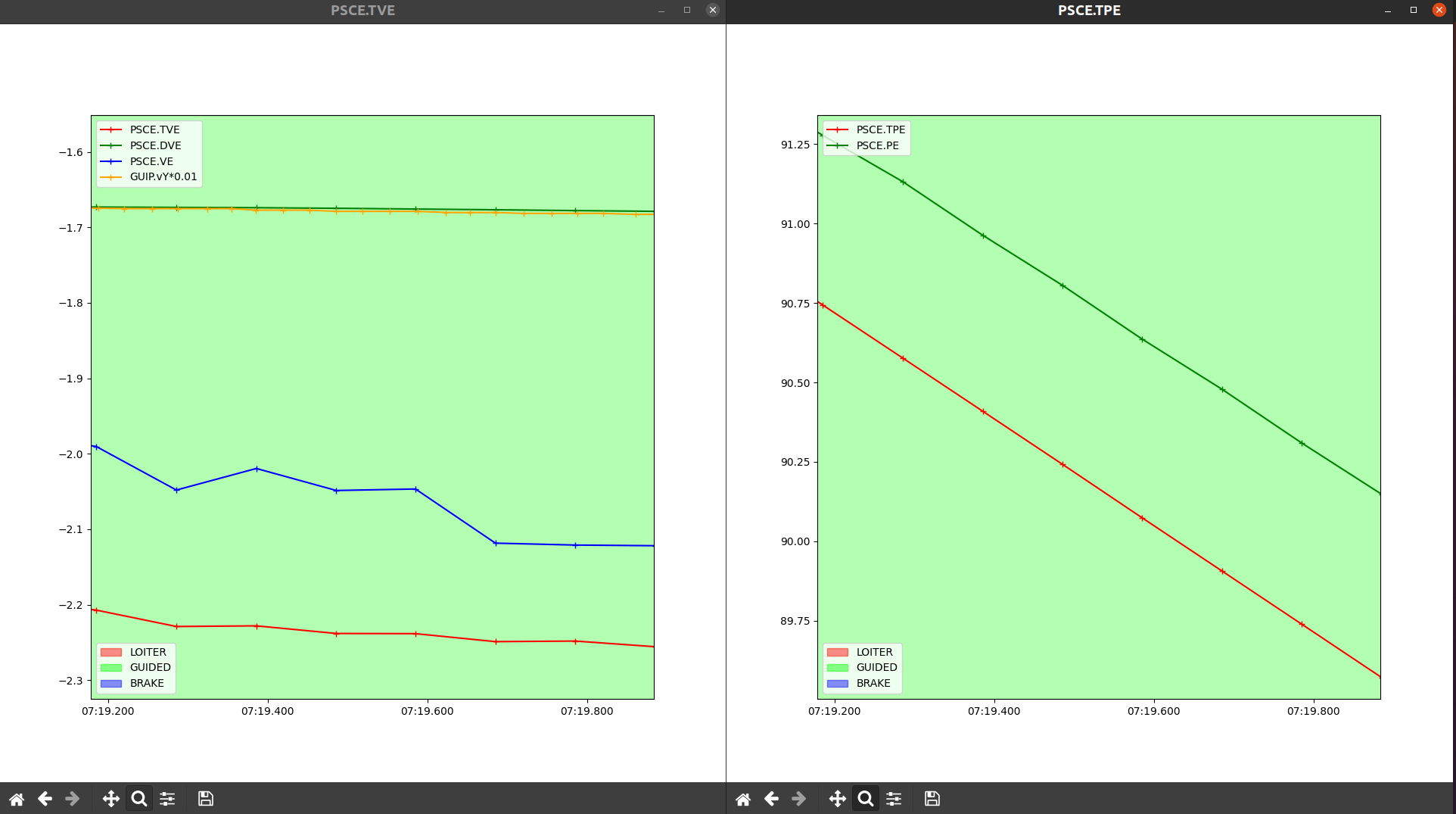Viewport: 1456px width, 814px height.
Task: Click y-axis label 91.25 in right plot
Action: (x=795, y=145)
